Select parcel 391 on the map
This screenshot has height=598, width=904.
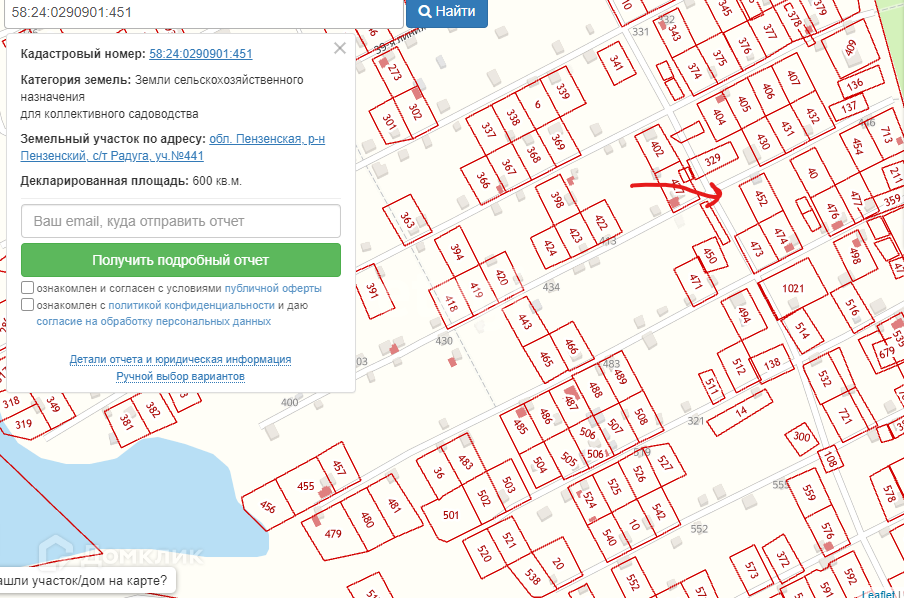tap(372, 291)
